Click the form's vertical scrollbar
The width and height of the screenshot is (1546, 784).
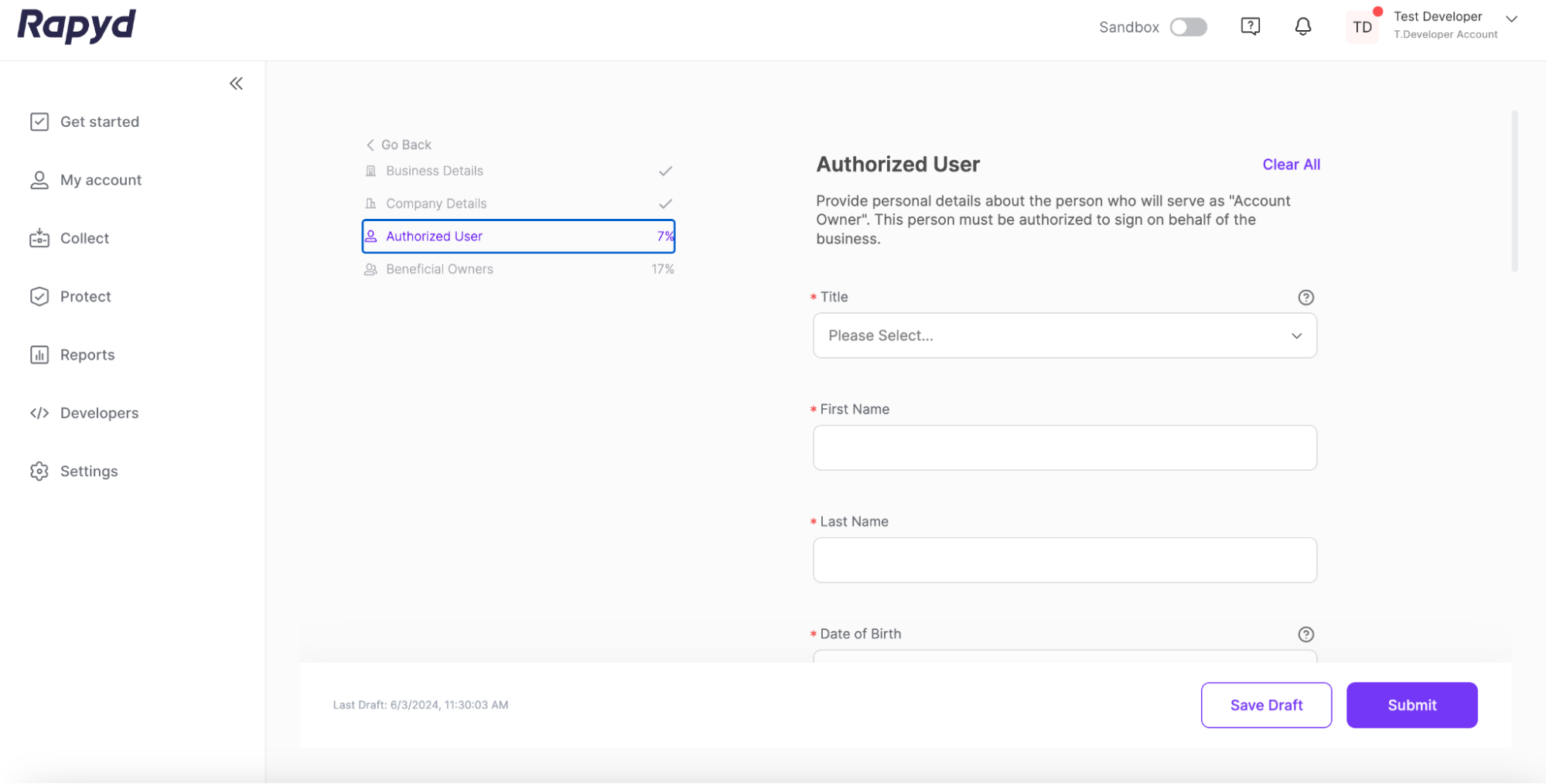pos(1514,192)
